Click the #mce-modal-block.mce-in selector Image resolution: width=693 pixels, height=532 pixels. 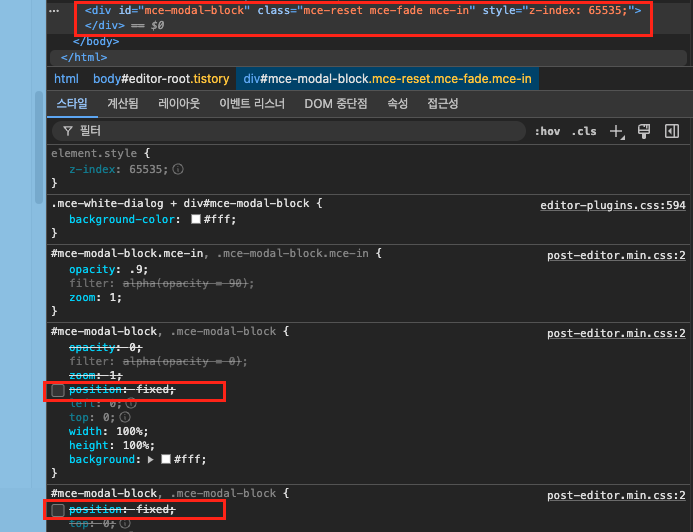click(127, 254)
